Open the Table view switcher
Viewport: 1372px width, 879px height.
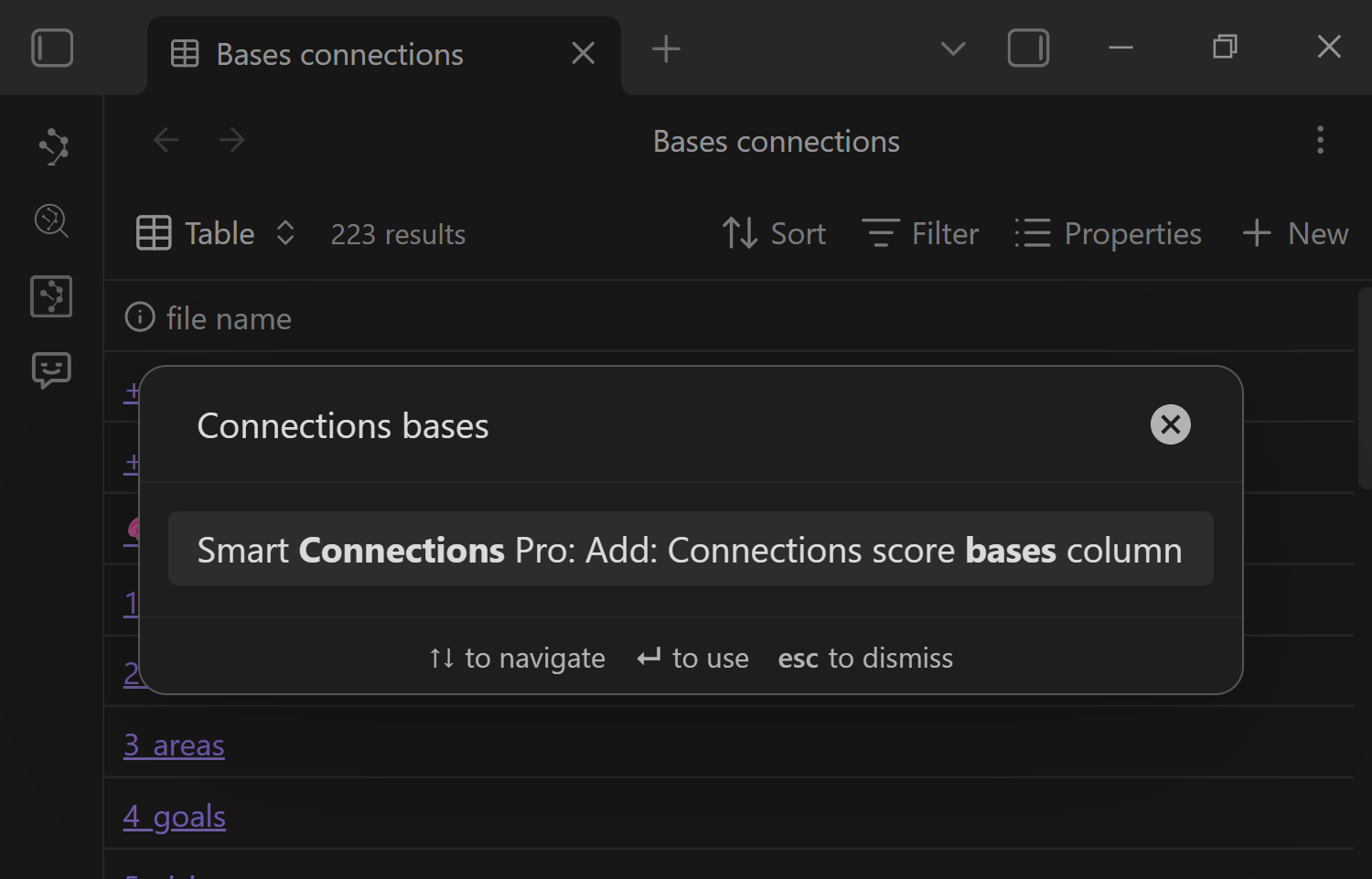pos(216,234)
